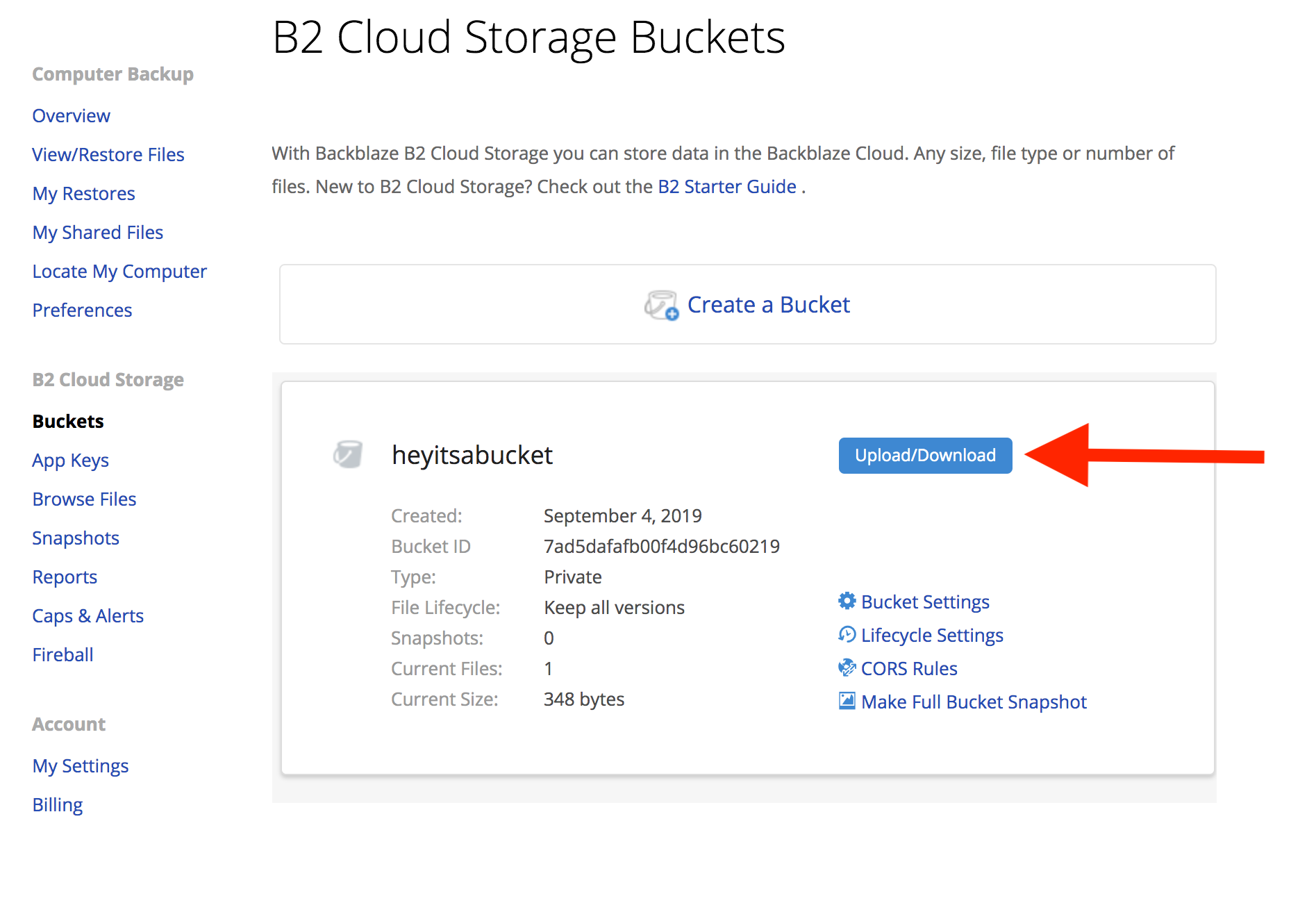This screenshot has width=1316, height=903.
Task: Open My Restores page
Action: coord(84,194)
